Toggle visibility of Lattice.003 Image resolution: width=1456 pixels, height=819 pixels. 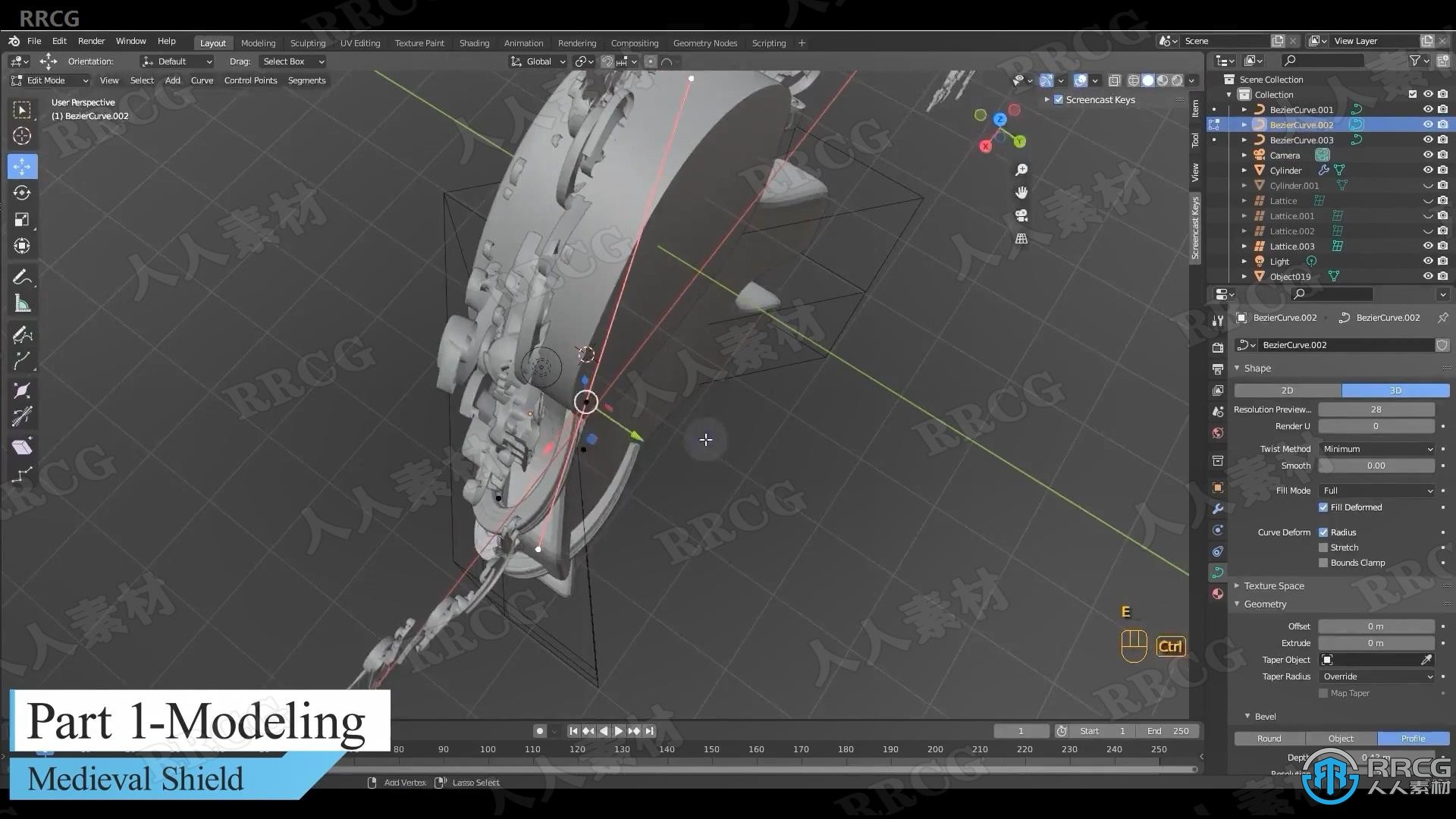tap(1428, 246)
